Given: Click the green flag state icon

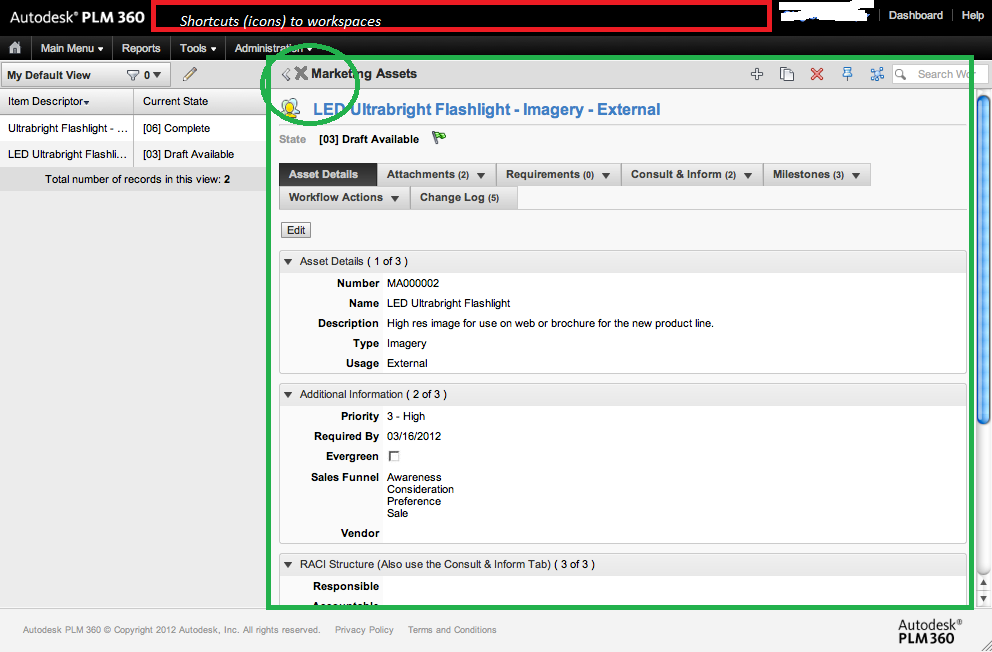Looking at the screenshot, I should [438, 137].
